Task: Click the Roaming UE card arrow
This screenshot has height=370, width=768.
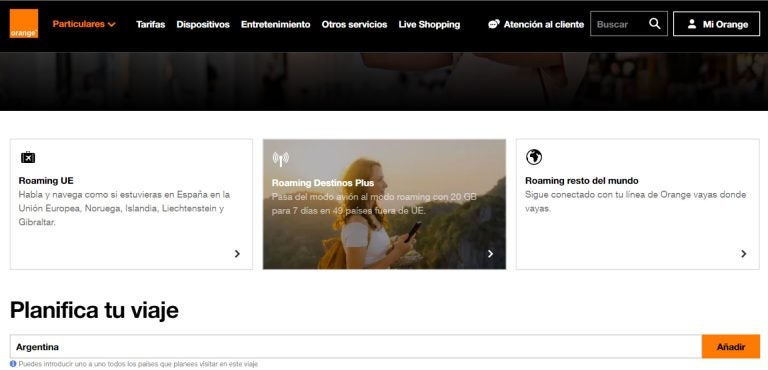Action: pyautogui.click(x=237, y=253)
